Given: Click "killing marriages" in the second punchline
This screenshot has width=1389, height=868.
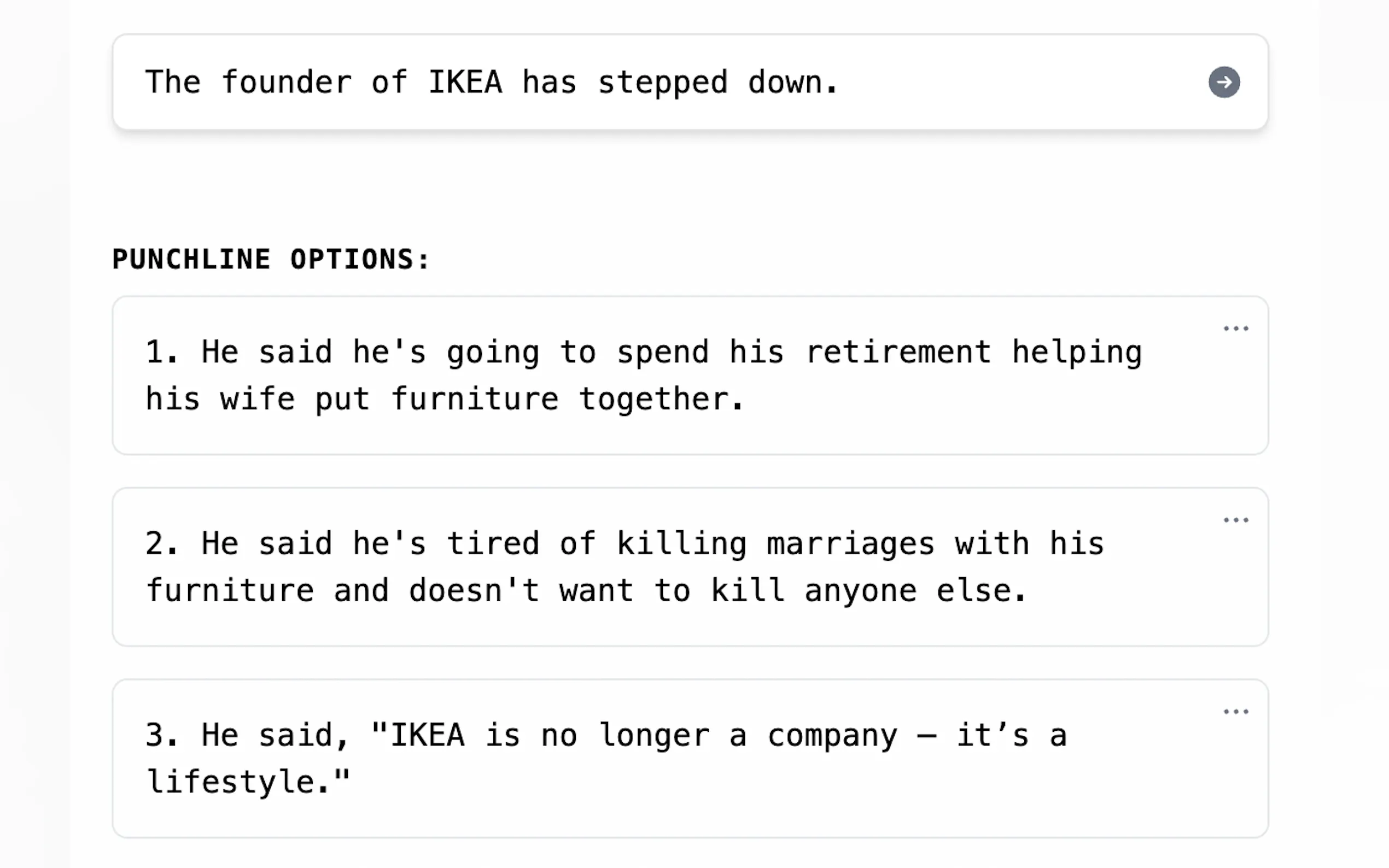Looking at the screenshot, I should tap(775, 544).
